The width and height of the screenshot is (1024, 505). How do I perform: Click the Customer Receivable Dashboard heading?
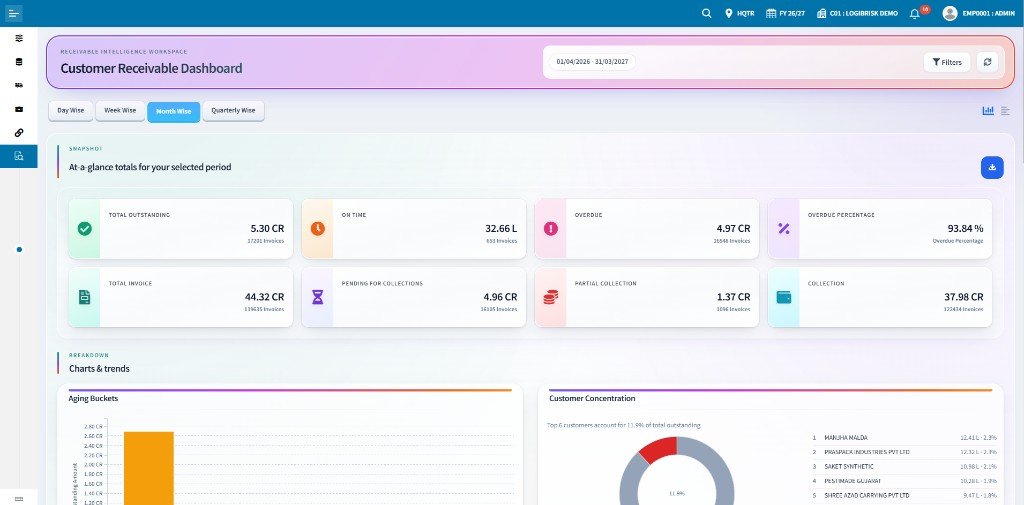(152, 68)
